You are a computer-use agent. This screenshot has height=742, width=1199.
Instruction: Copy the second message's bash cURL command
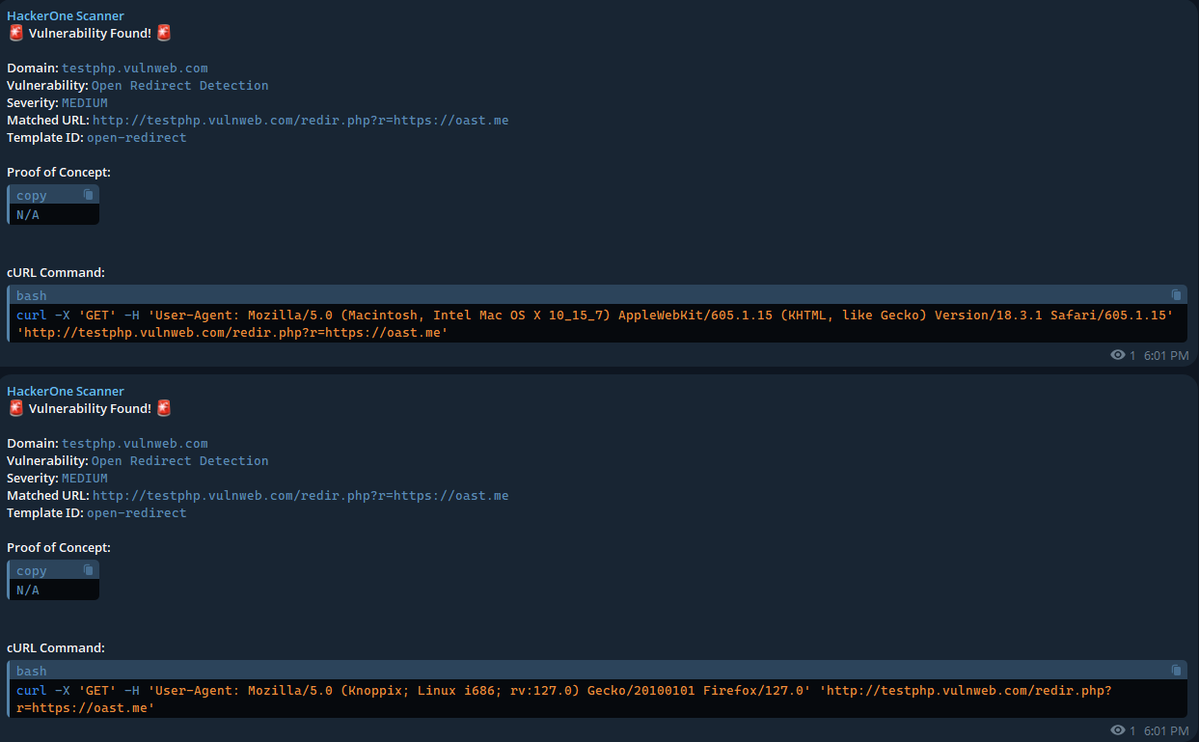click(1176, 671)
